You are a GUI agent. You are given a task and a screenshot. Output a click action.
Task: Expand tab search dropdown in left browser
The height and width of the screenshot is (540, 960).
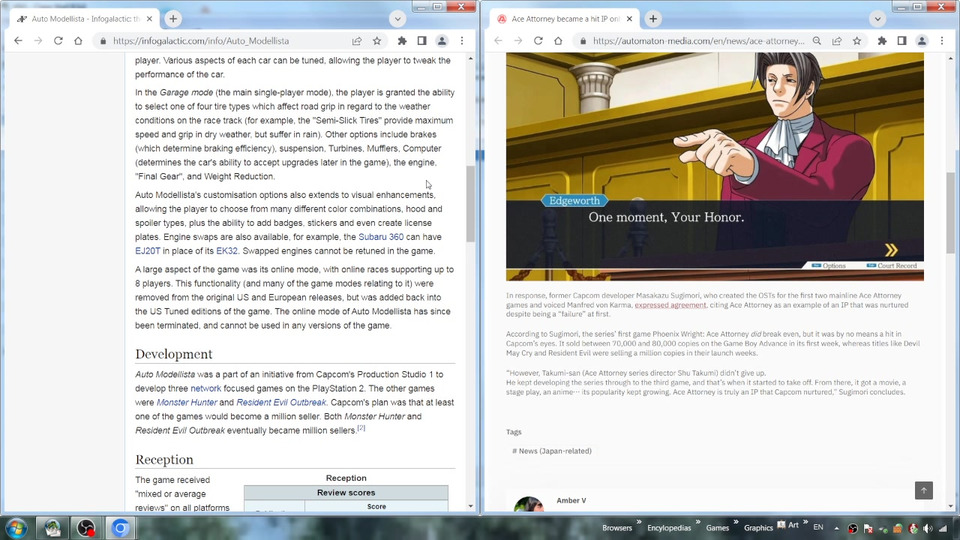pos(397,19)
